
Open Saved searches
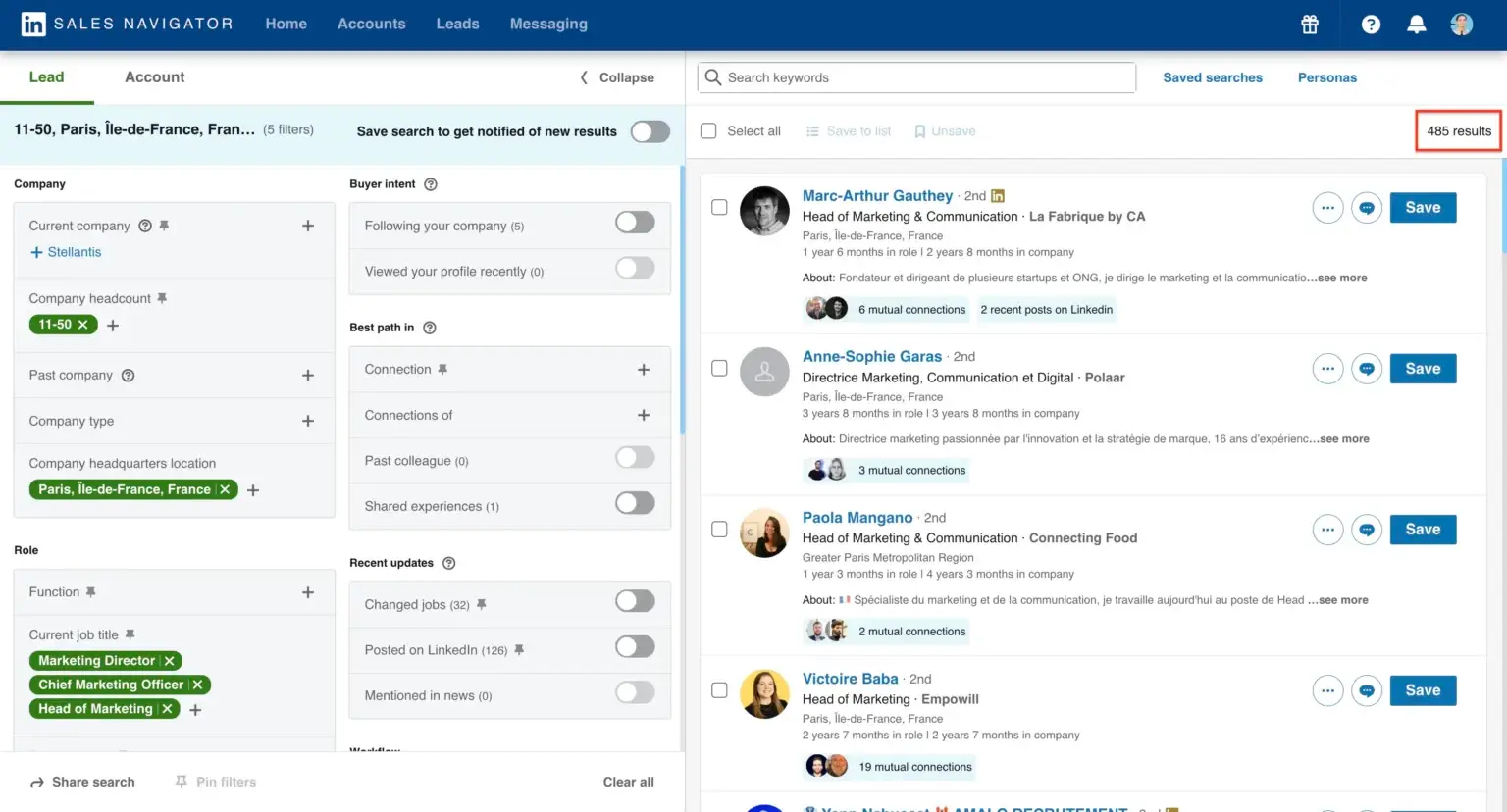coord(1213,77)
